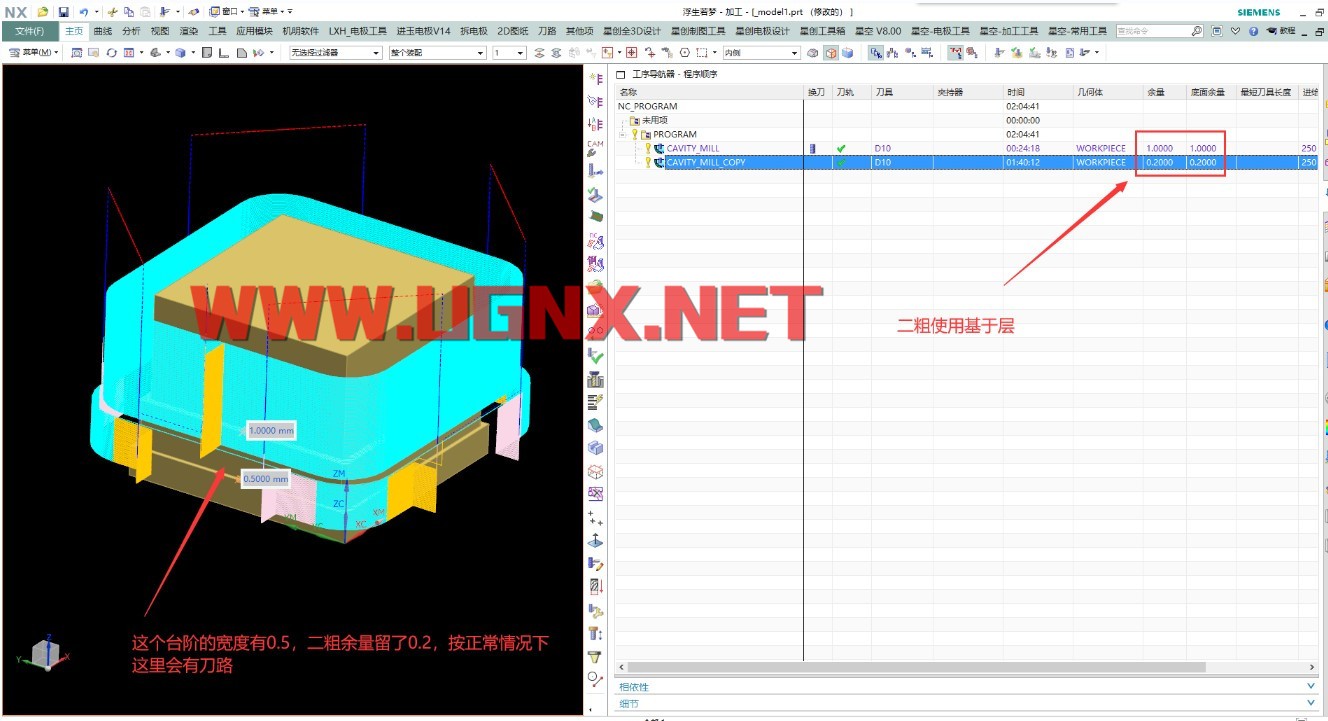Click the horizontal scrollbar of operation navigator
The image size is (1328, 721).
[917, 667]
